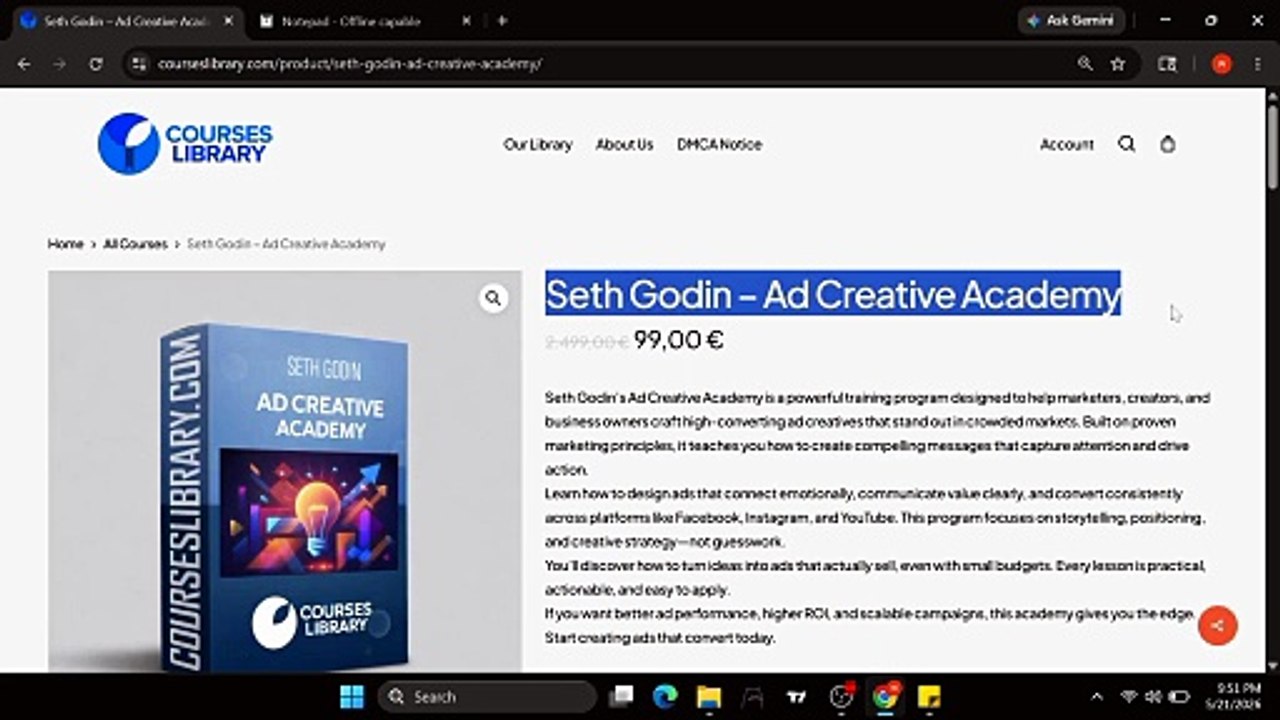Open the site search icon
Viewport: 1280px width, 720px height.
coord(1126,144)
